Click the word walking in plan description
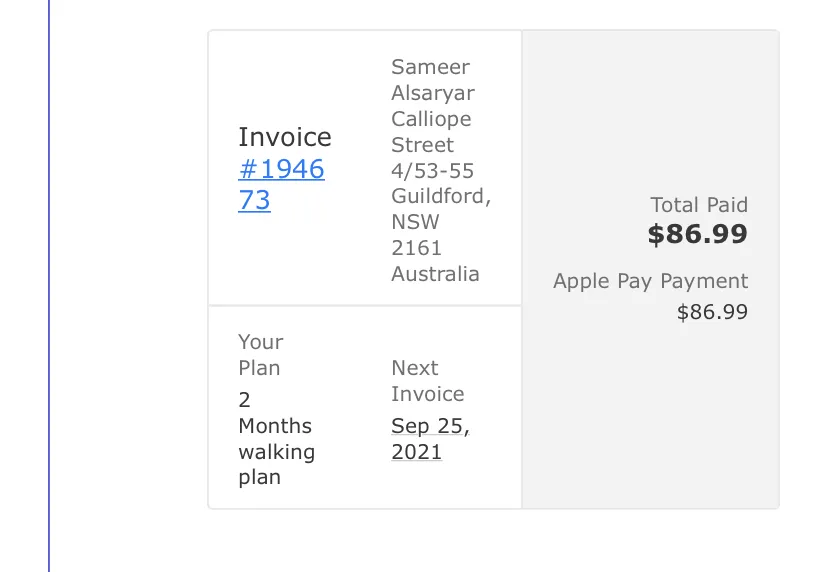The height and width of the screenshot is (572, 828). click(276, 453)
